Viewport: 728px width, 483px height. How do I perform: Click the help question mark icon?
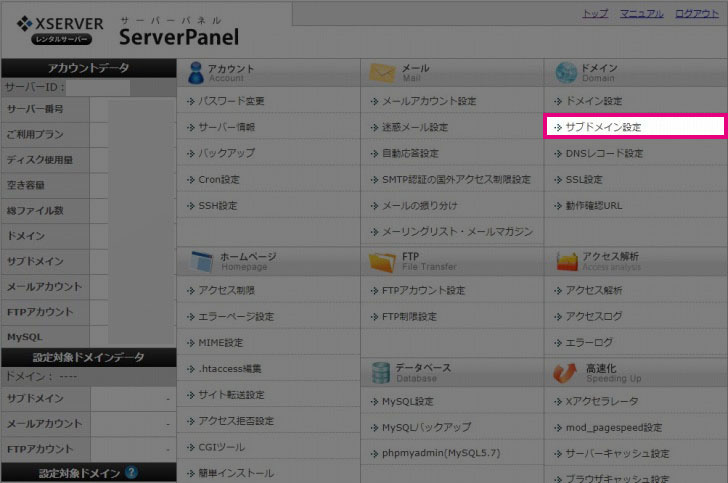click(x=132, y=473)
